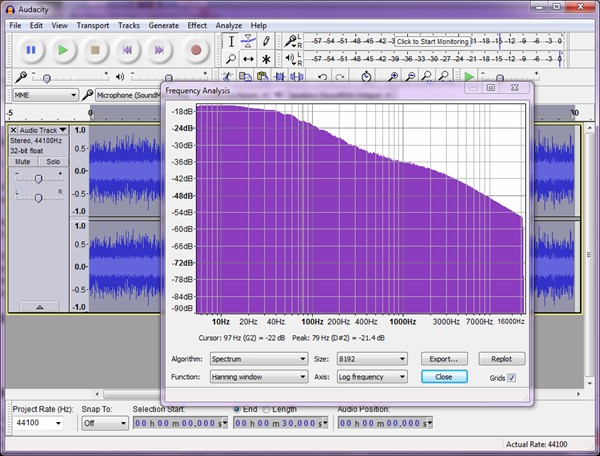Select the Time Shift tool

(x=248, y=59)
